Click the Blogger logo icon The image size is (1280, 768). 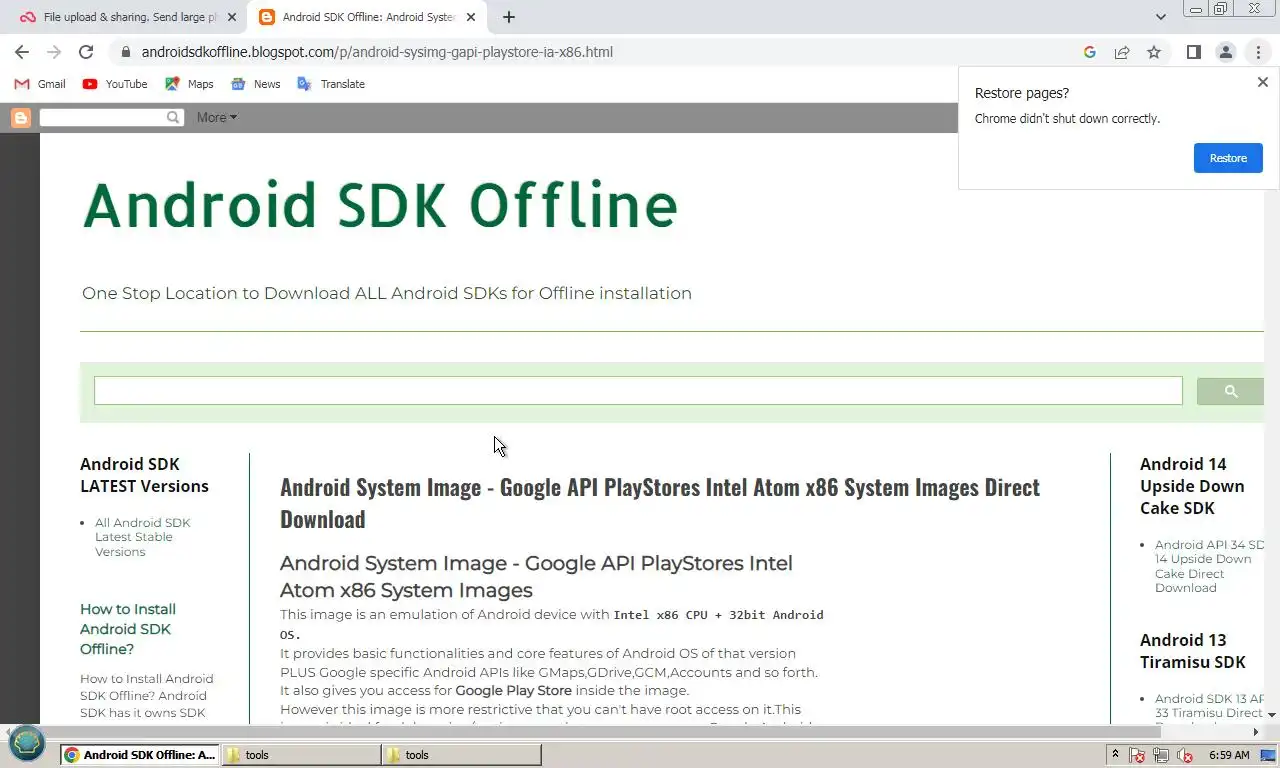20,118
